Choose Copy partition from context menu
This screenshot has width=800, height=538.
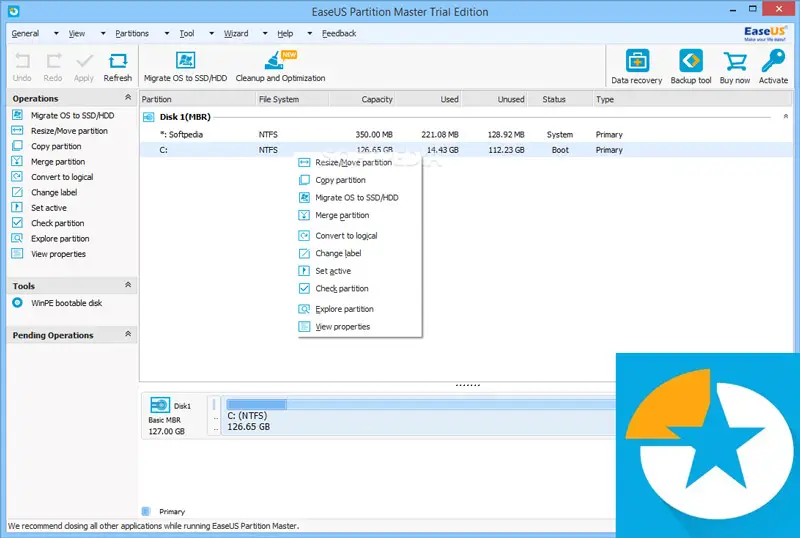tap(360, 180)
